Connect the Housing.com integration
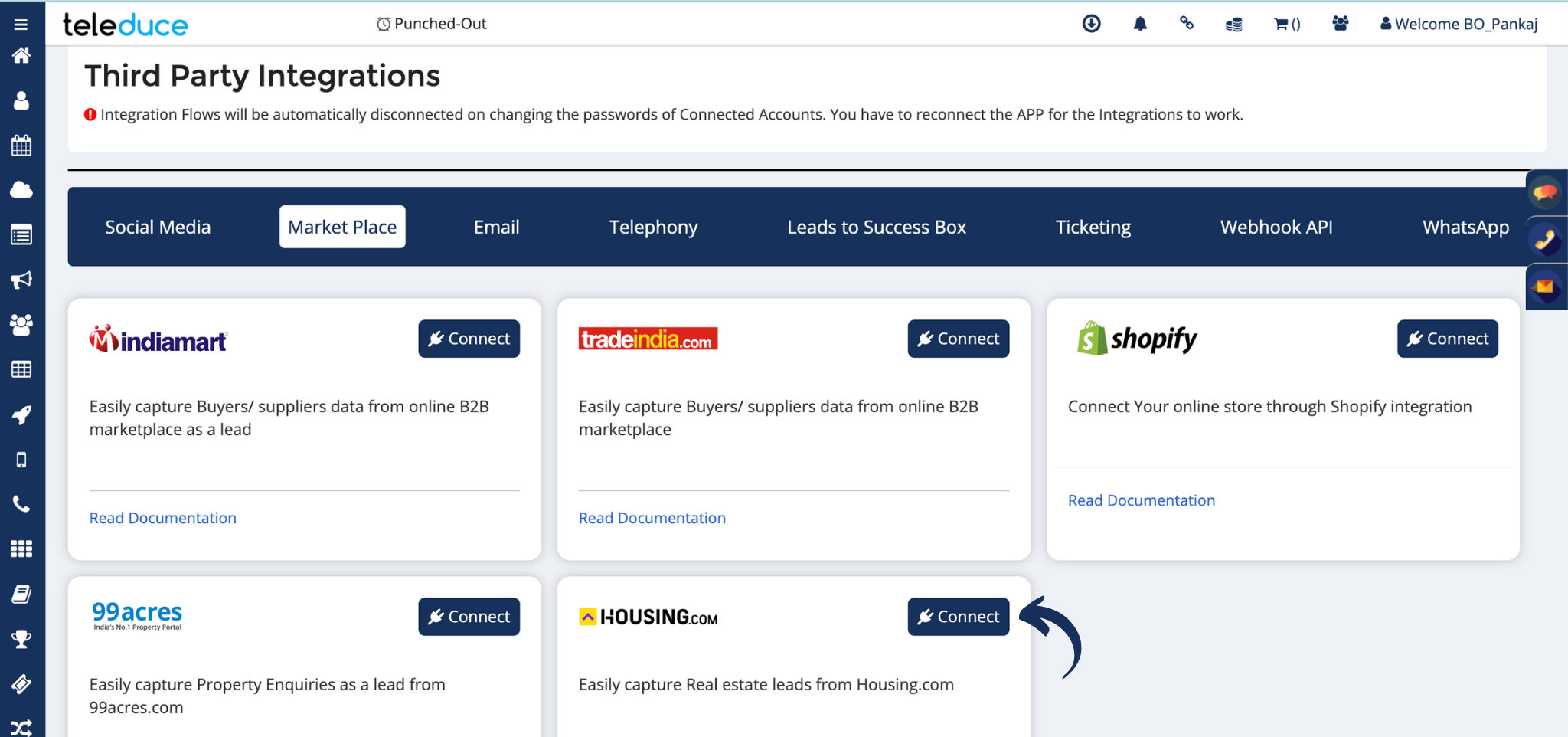Screen dimensions: 1568x737 click(x=959, y=617)
